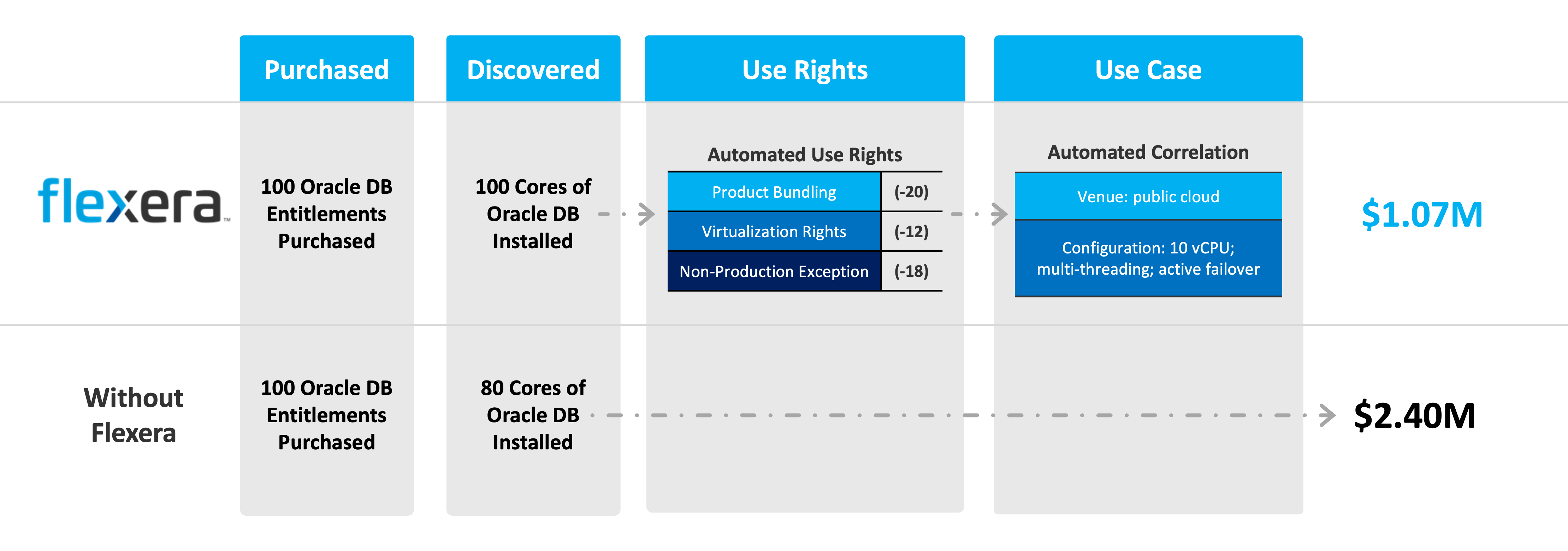Click the Product Bundling row
The image size is (1568, 551).
pos(774,192)
